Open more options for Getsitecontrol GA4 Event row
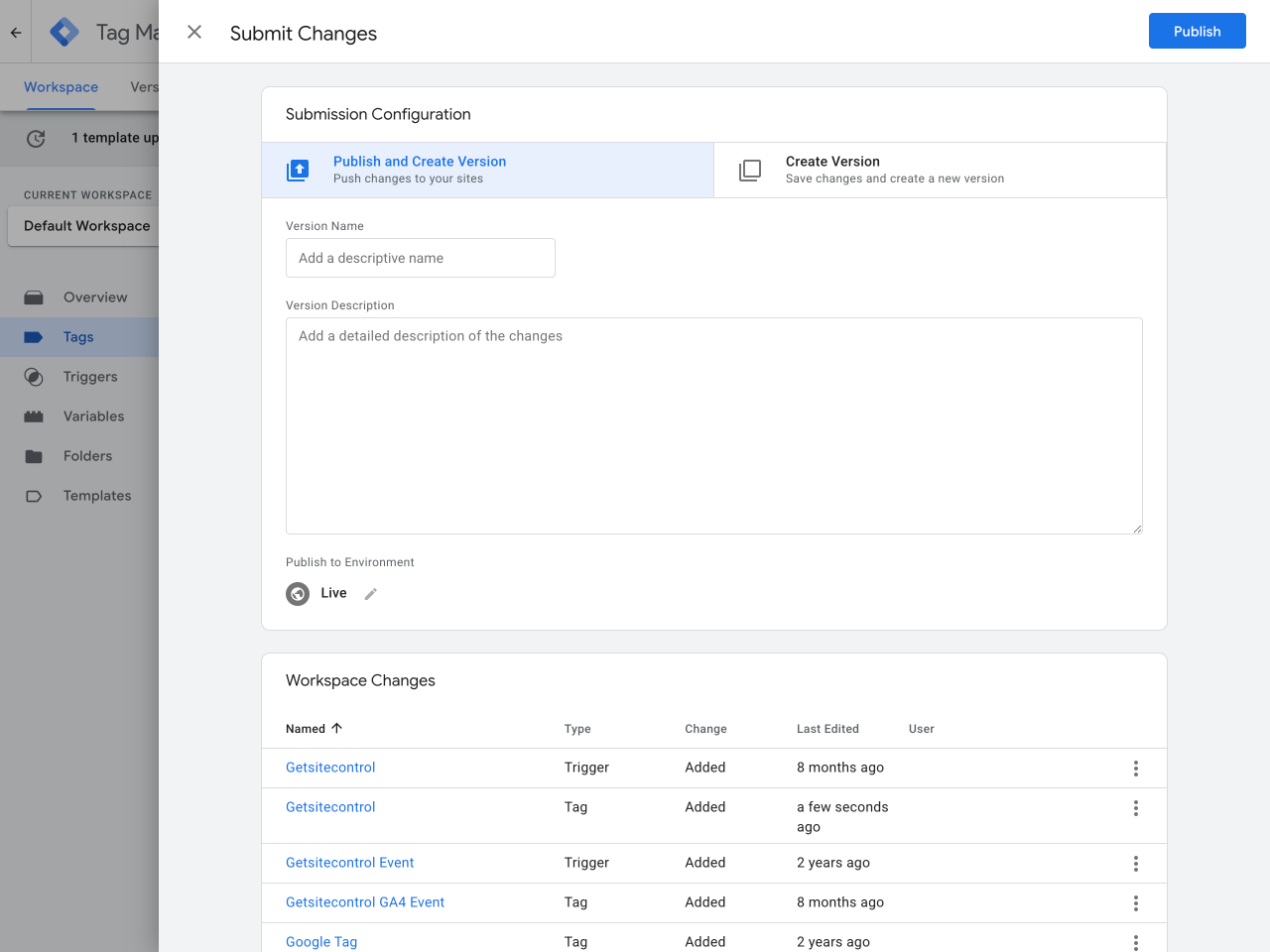 pyautogui.click(x=1135, y=903)
